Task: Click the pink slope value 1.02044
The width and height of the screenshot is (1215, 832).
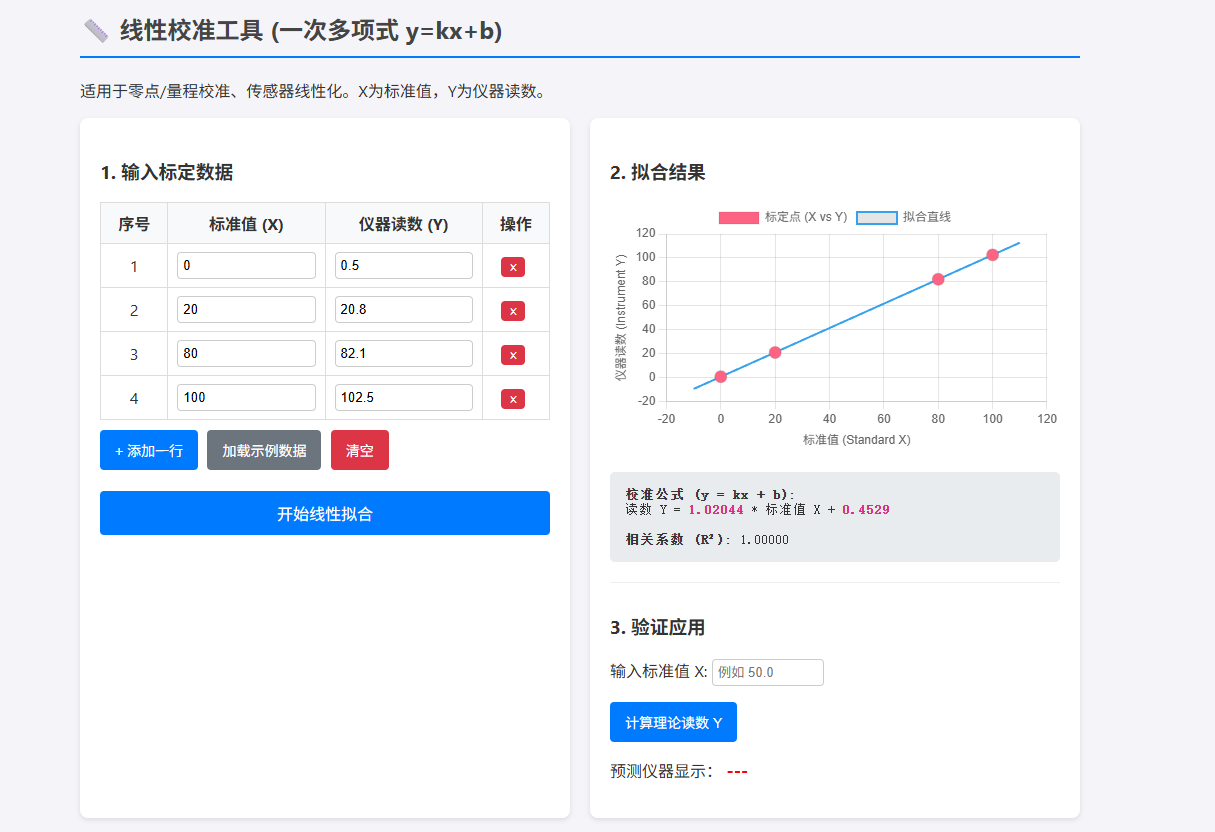Action: 716,510
